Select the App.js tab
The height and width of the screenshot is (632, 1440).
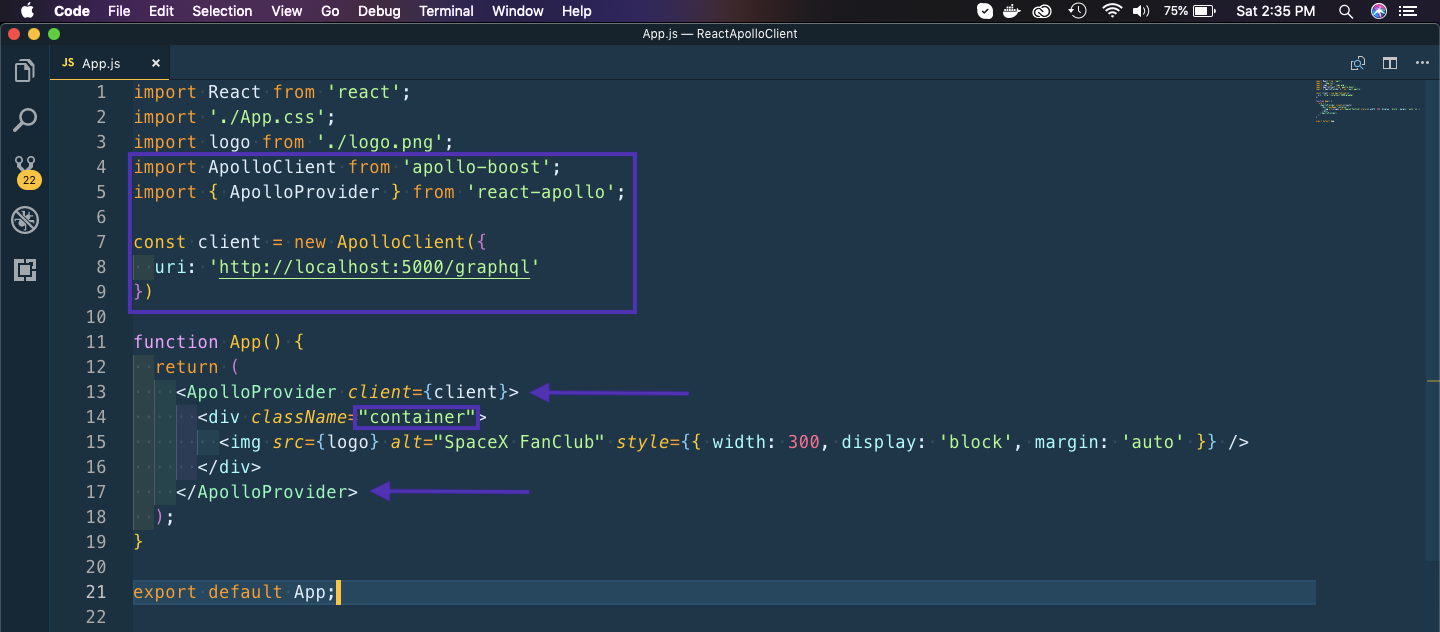click(x=111, y=63)
